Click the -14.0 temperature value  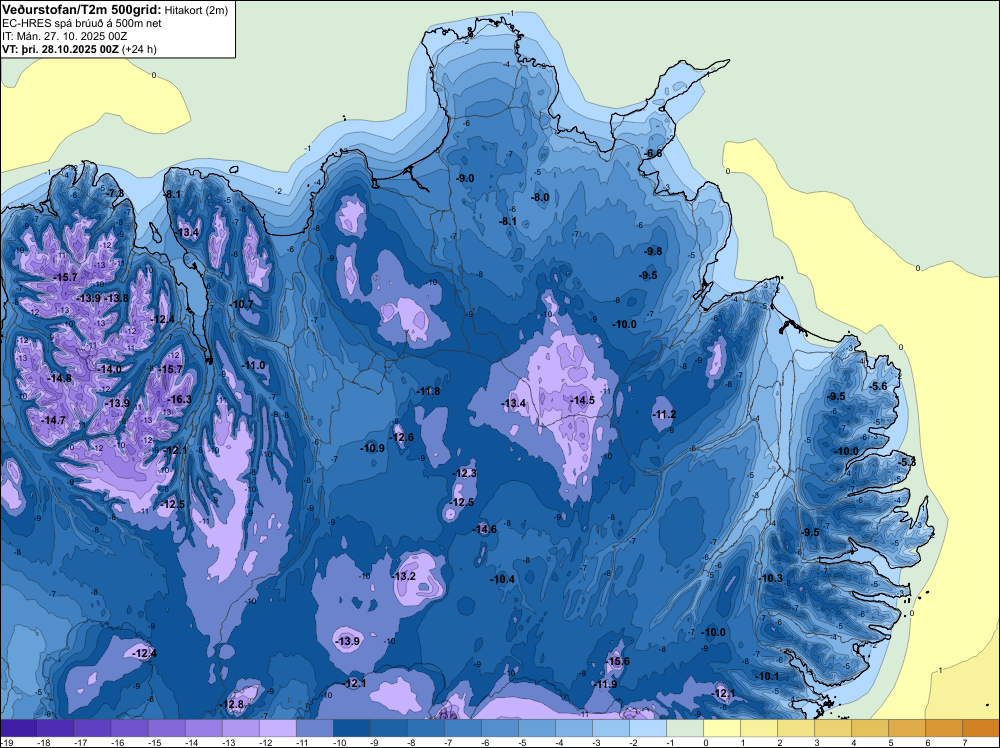pyautogui.click(x=109, y=369)
